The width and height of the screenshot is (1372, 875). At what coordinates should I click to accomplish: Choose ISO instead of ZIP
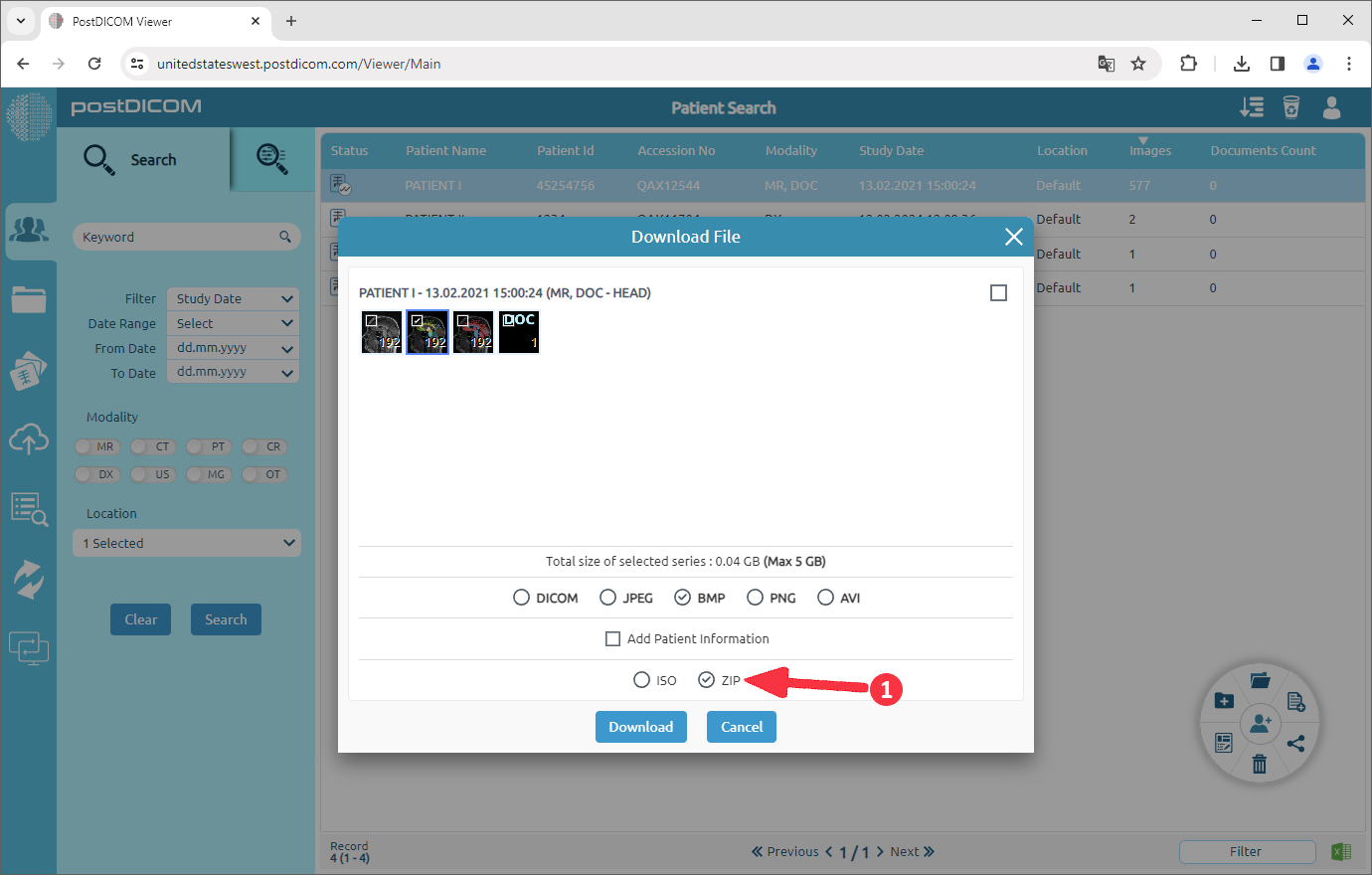[641, 679]
